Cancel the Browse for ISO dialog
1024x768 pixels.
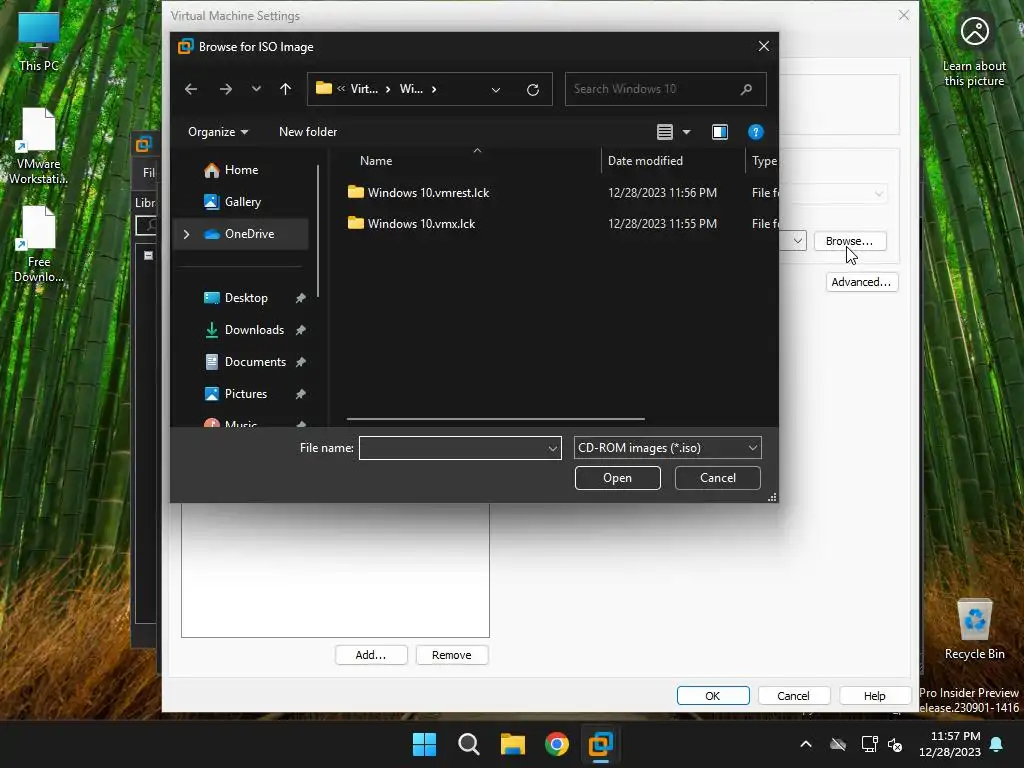click(718, 478)
